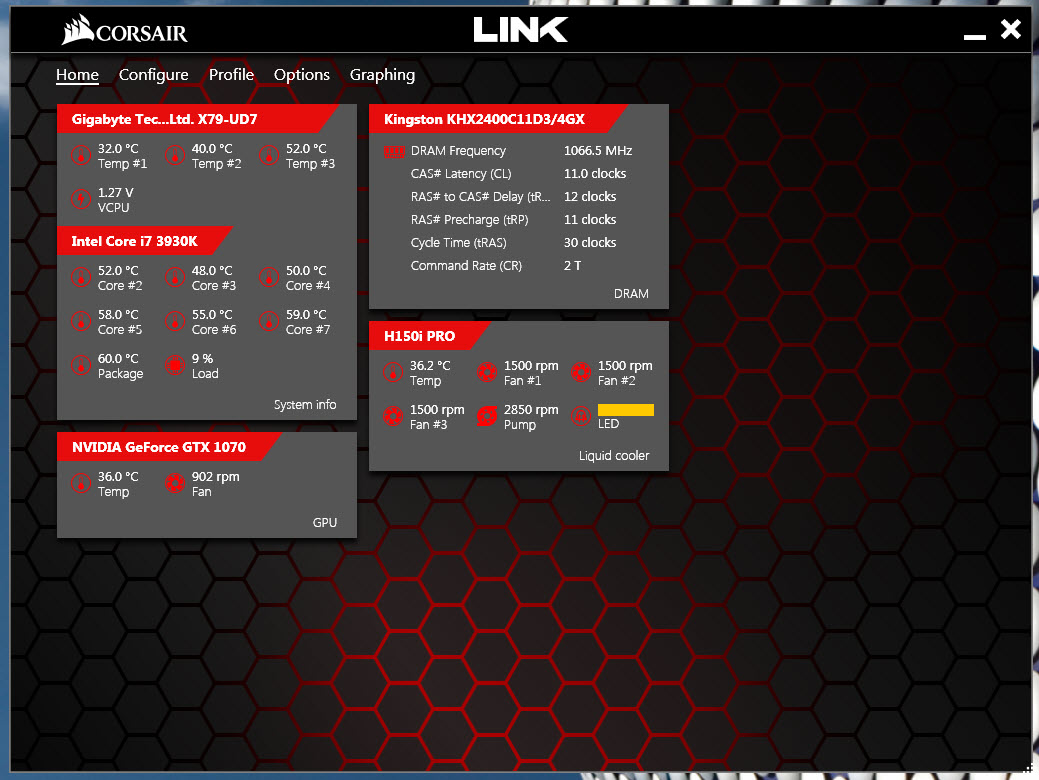Click motherboard Temp #1 thermometer icon
The width and height of the screenshot is (1039, 780).
click(81, 156)
